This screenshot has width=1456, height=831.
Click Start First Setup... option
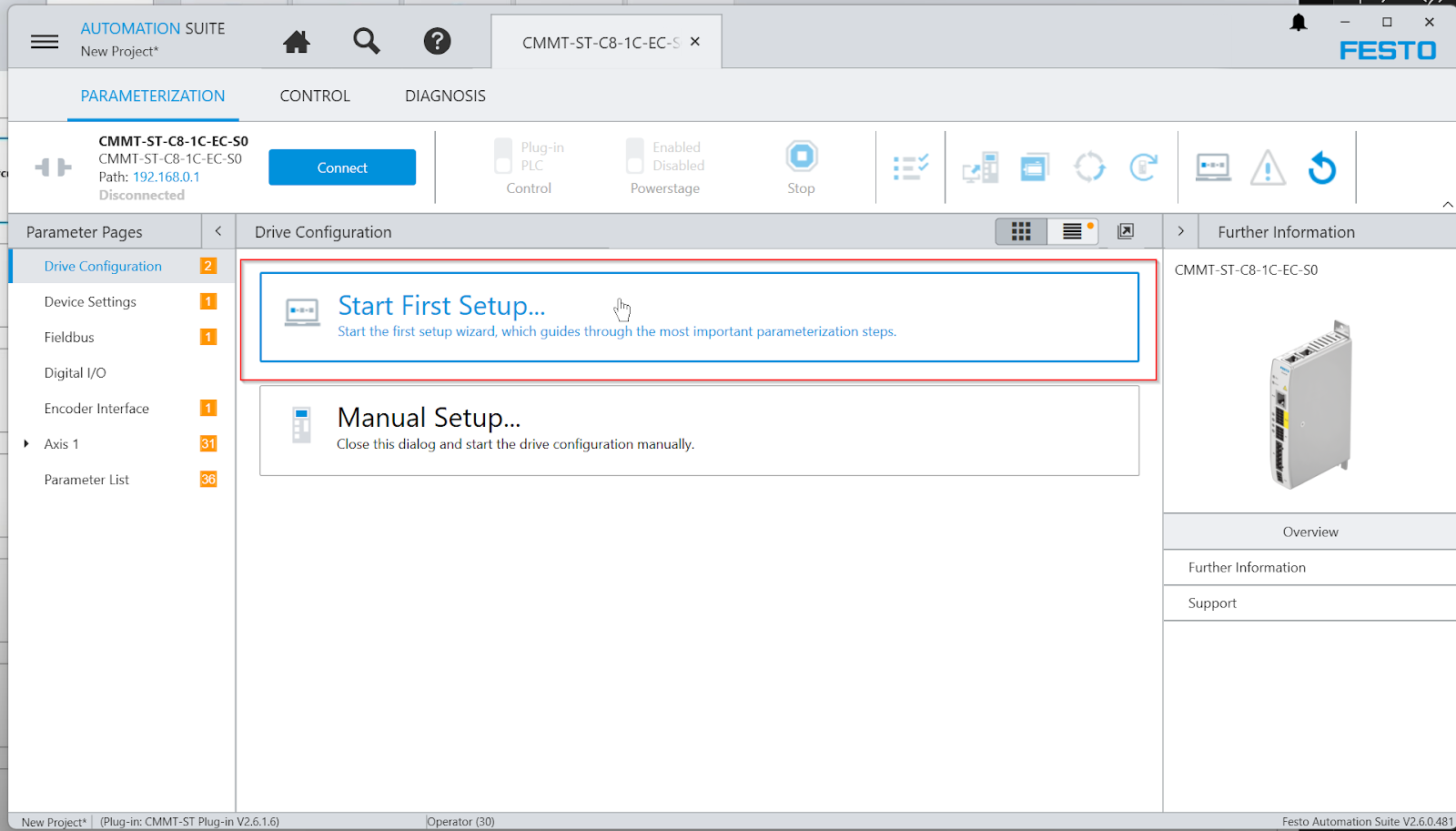699,317
